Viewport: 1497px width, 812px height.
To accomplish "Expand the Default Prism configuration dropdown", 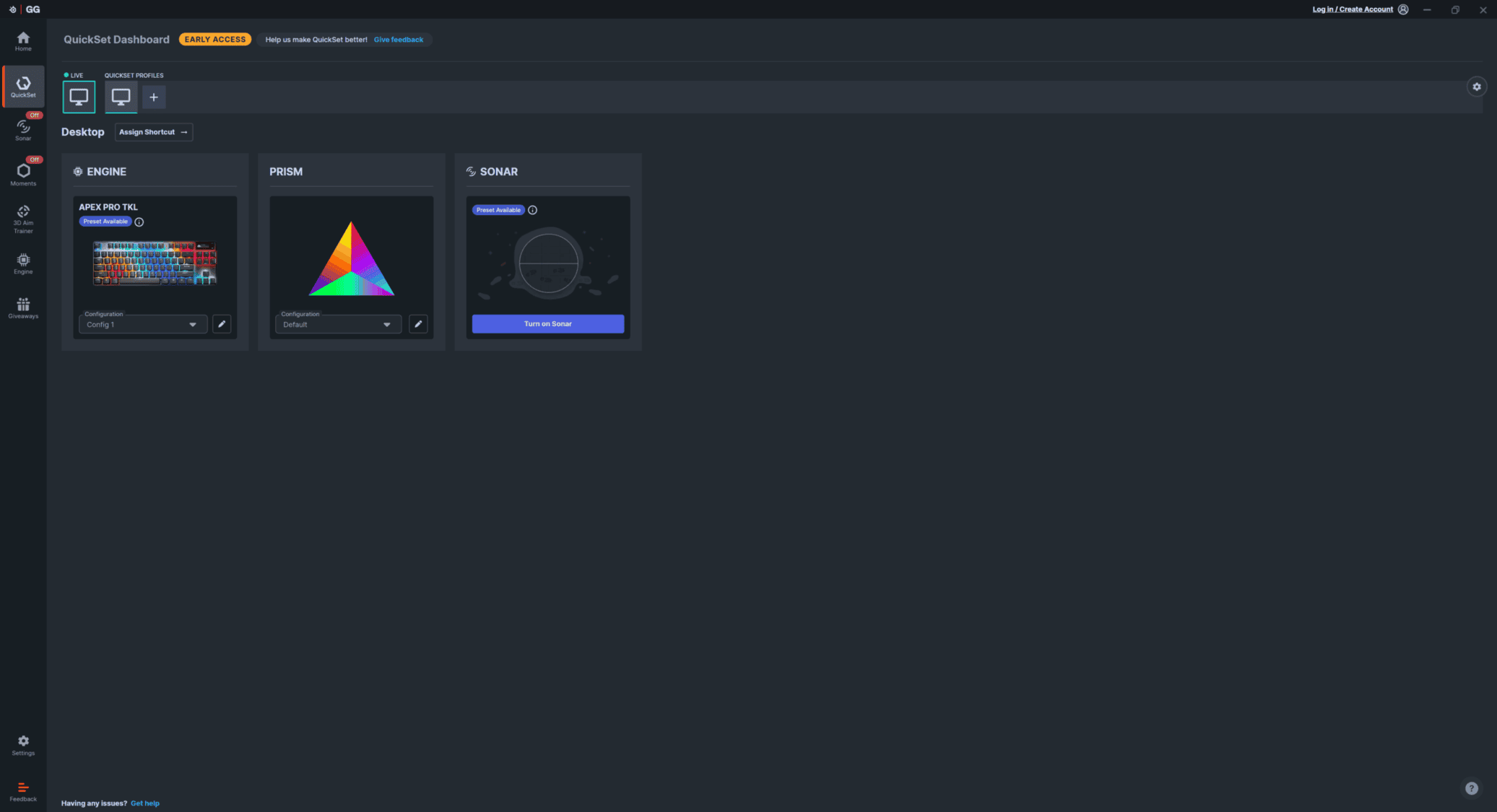I will 338,324.
